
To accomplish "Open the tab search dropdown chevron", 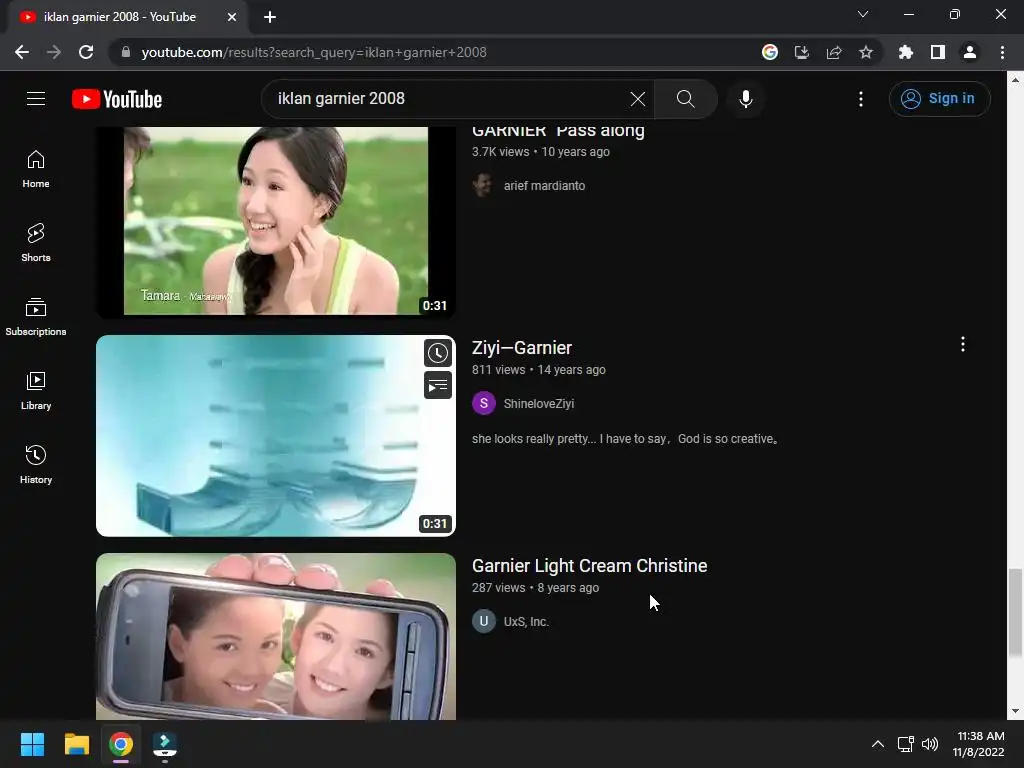I will (x=863, y=14).
